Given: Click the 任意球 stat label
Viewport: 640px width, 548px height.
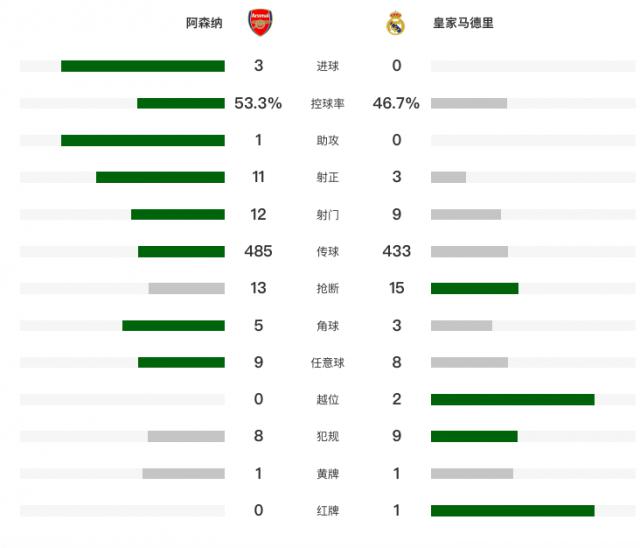Looking at the screenshot, I should click(327, 362).
